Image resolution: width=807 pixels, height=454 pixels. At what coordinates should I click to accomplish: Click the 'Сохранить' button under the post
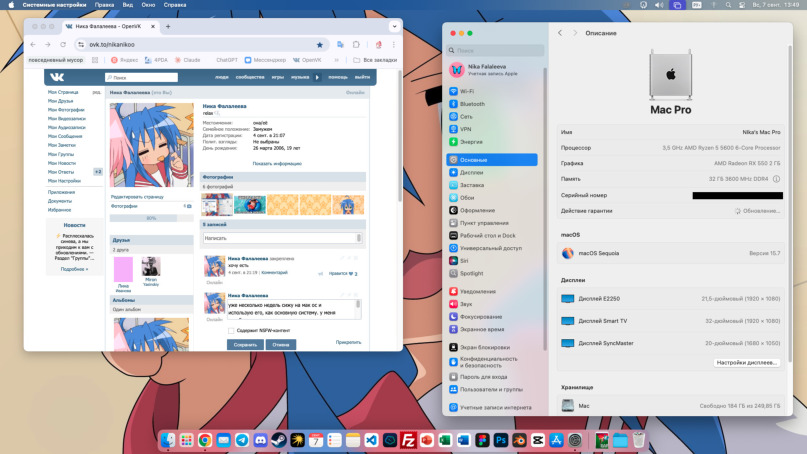tap(245, 344)
